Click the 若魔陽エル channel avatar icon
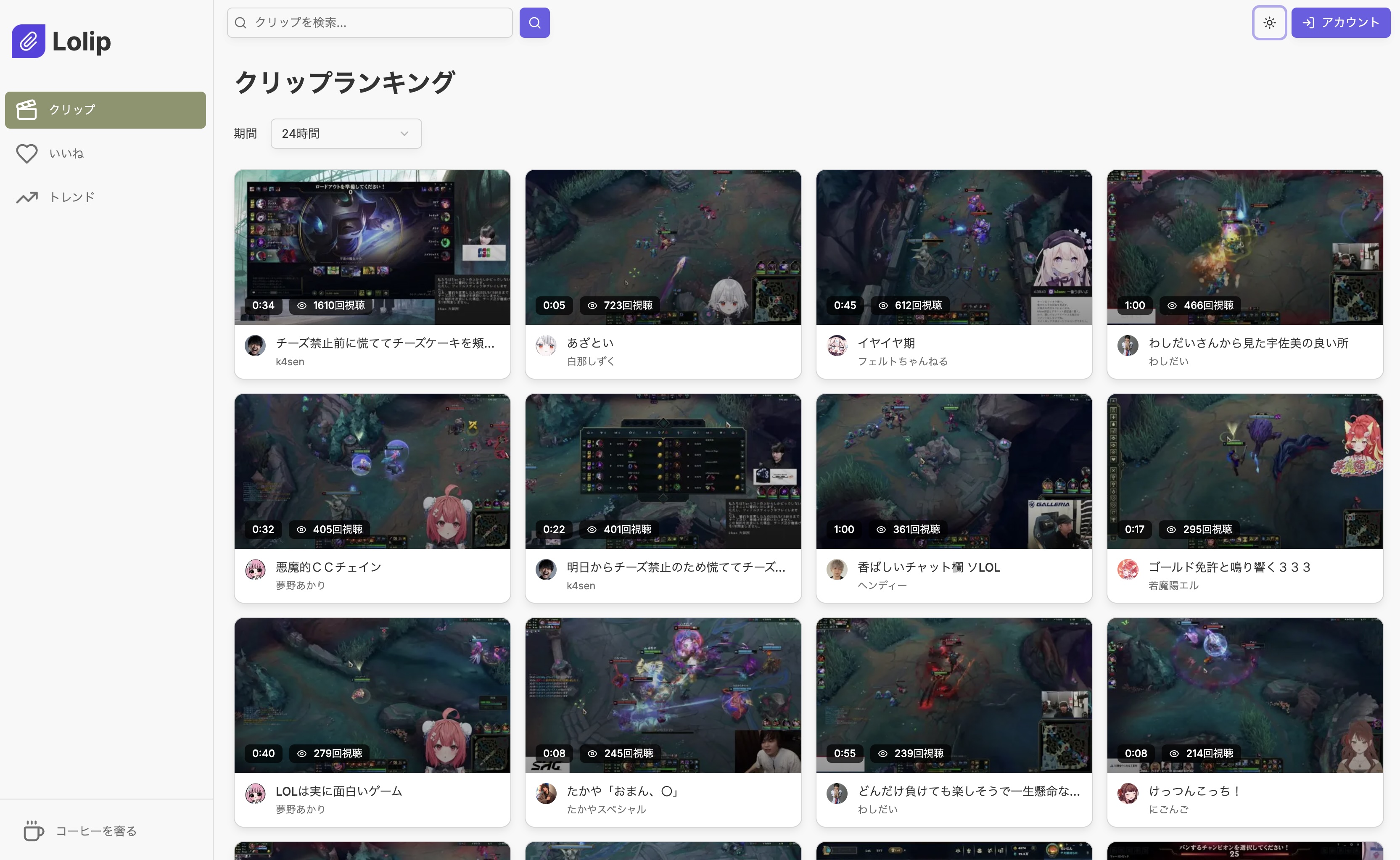This screenshot has height=860, width=1400. point(1128,570)
